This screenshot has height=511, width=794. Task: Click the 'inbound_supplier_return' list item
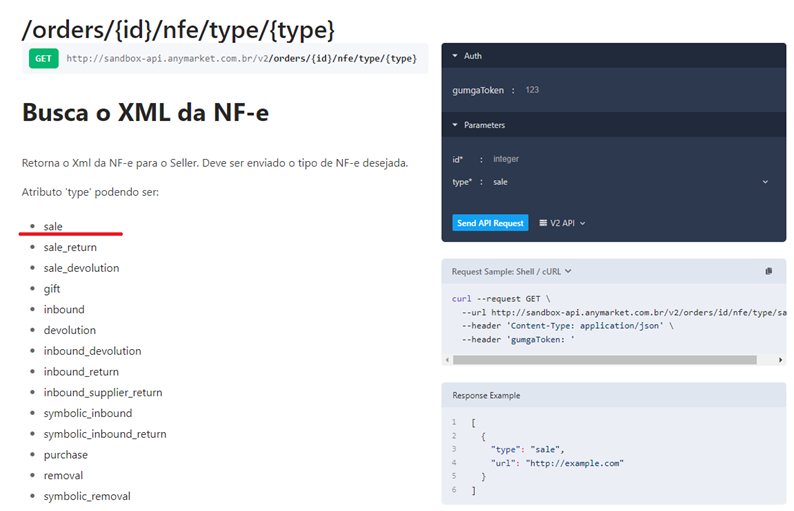(103, 392)
